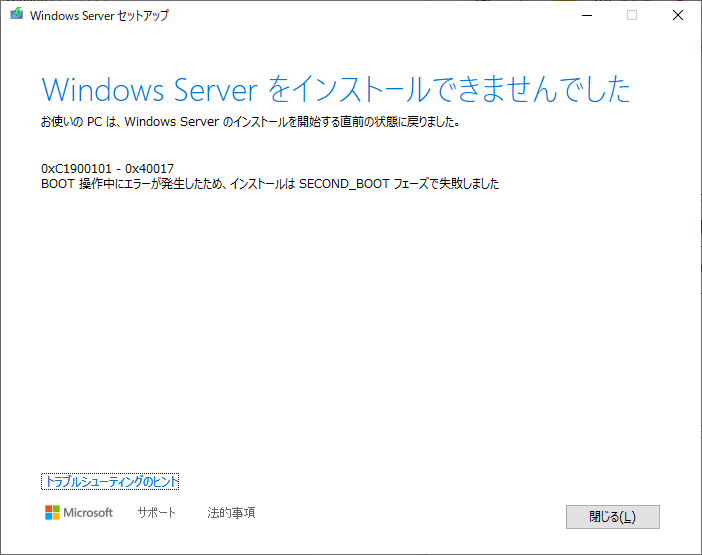
Task: Click empty title bar area beside the title
Action: (x=380, y=15)
